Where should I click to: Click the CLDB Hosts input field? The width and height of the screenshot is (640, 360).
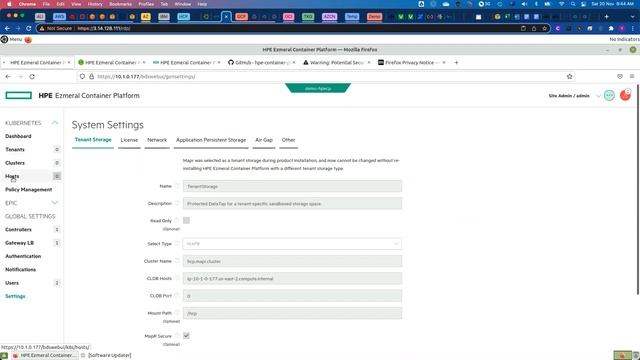(292, 278)
